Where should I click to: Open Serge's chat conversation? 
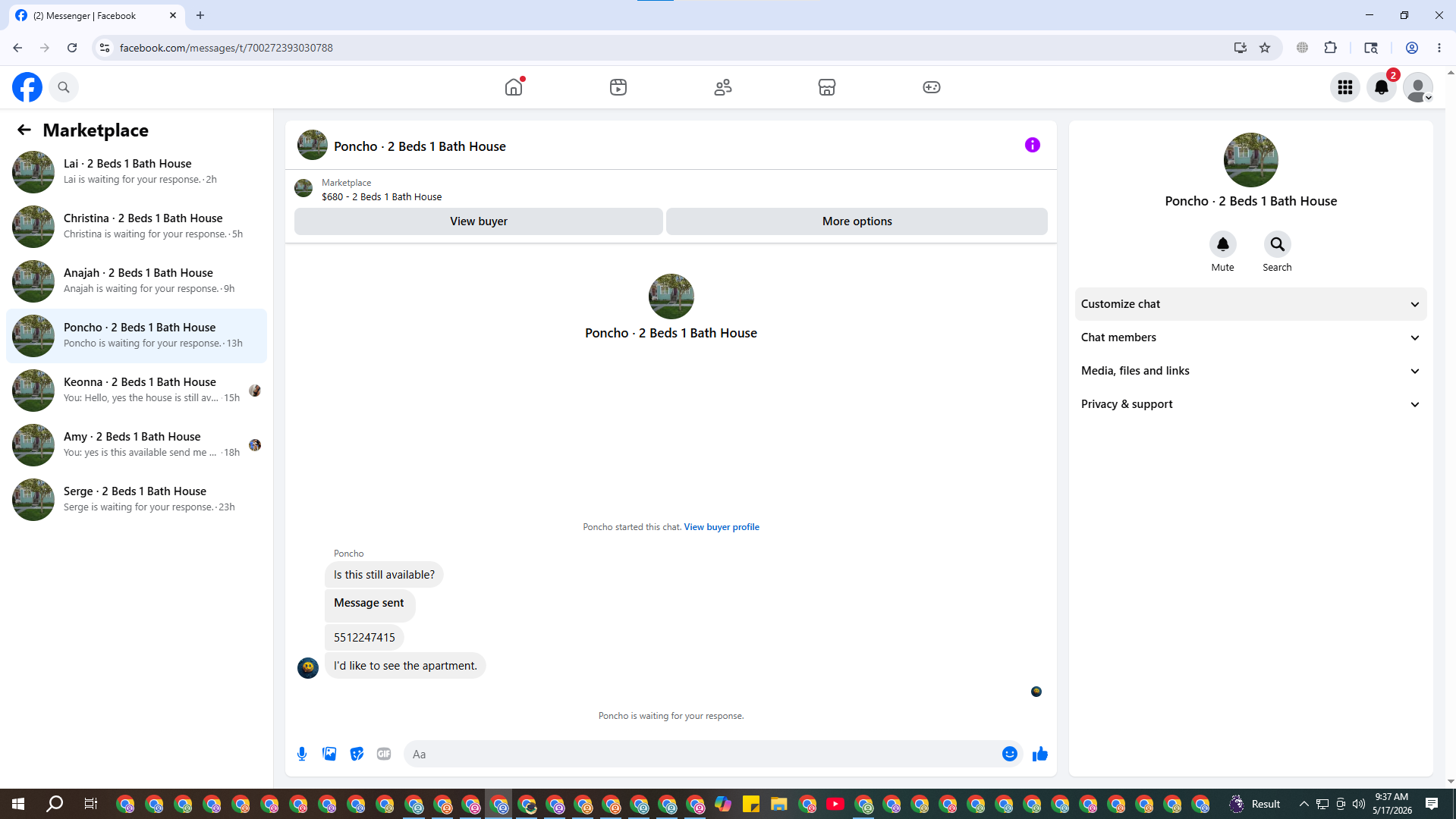tap(137, 499)
